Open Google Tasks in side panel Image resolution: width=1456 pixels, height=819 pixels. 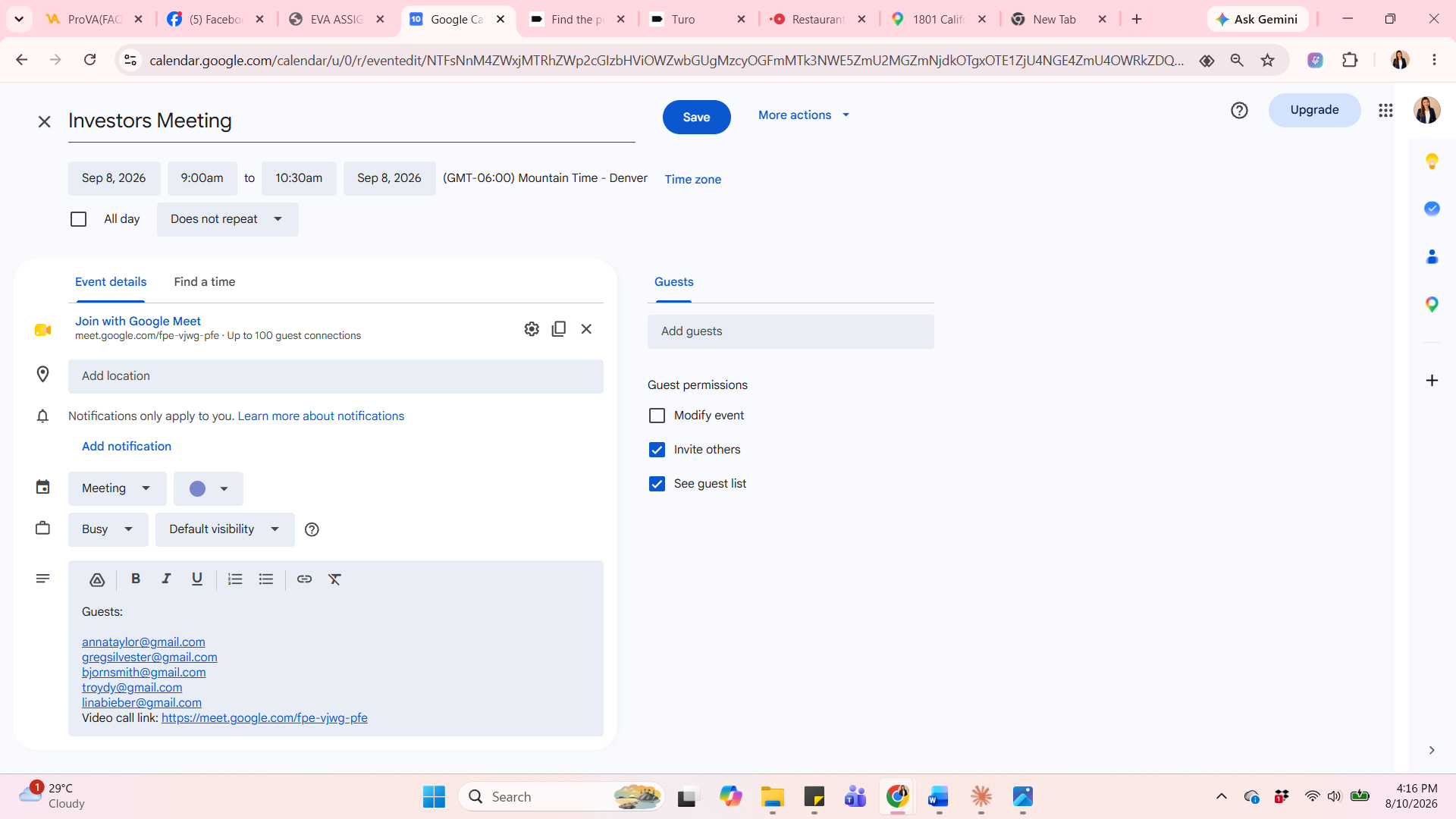click(x=1432, y=209)
